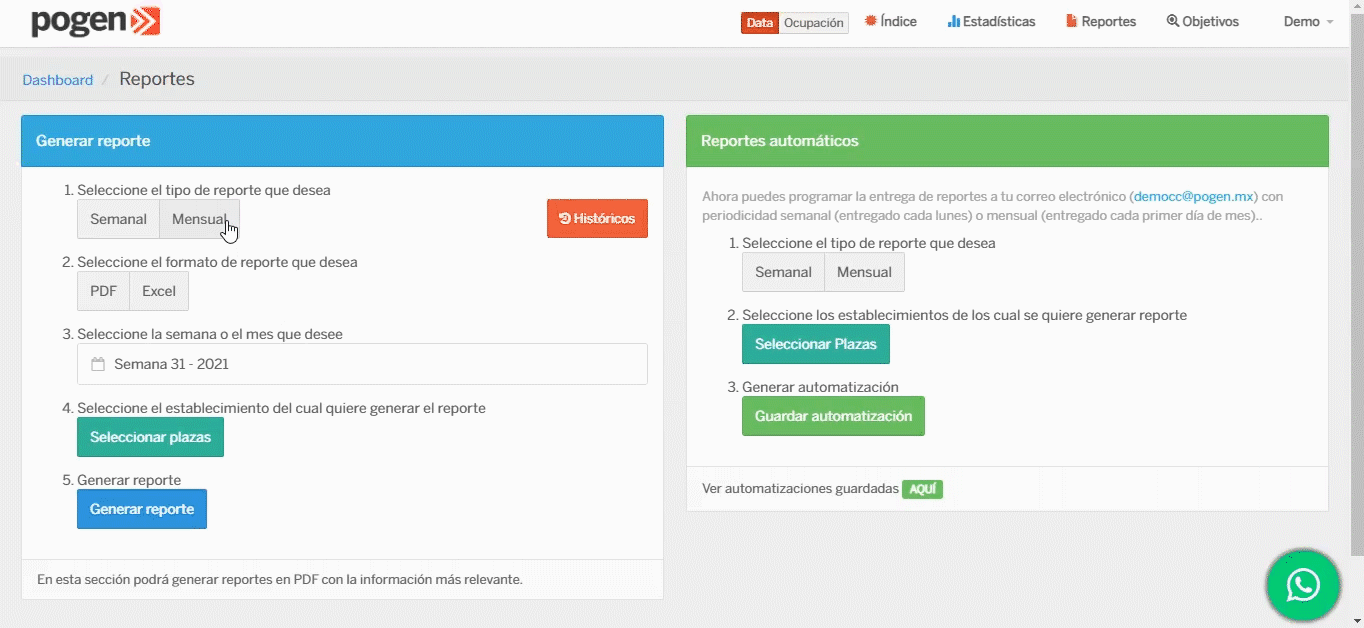
Task: Click the Dashboard breadcrumb link
Action: point(58,80)
